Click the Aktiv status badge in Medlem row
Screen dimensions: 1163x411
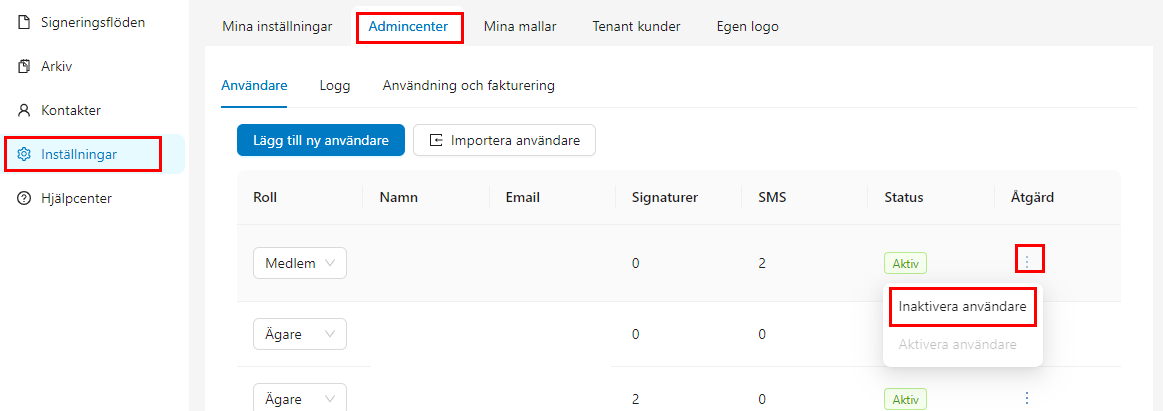pyautogui.click(x=905, y=263)
